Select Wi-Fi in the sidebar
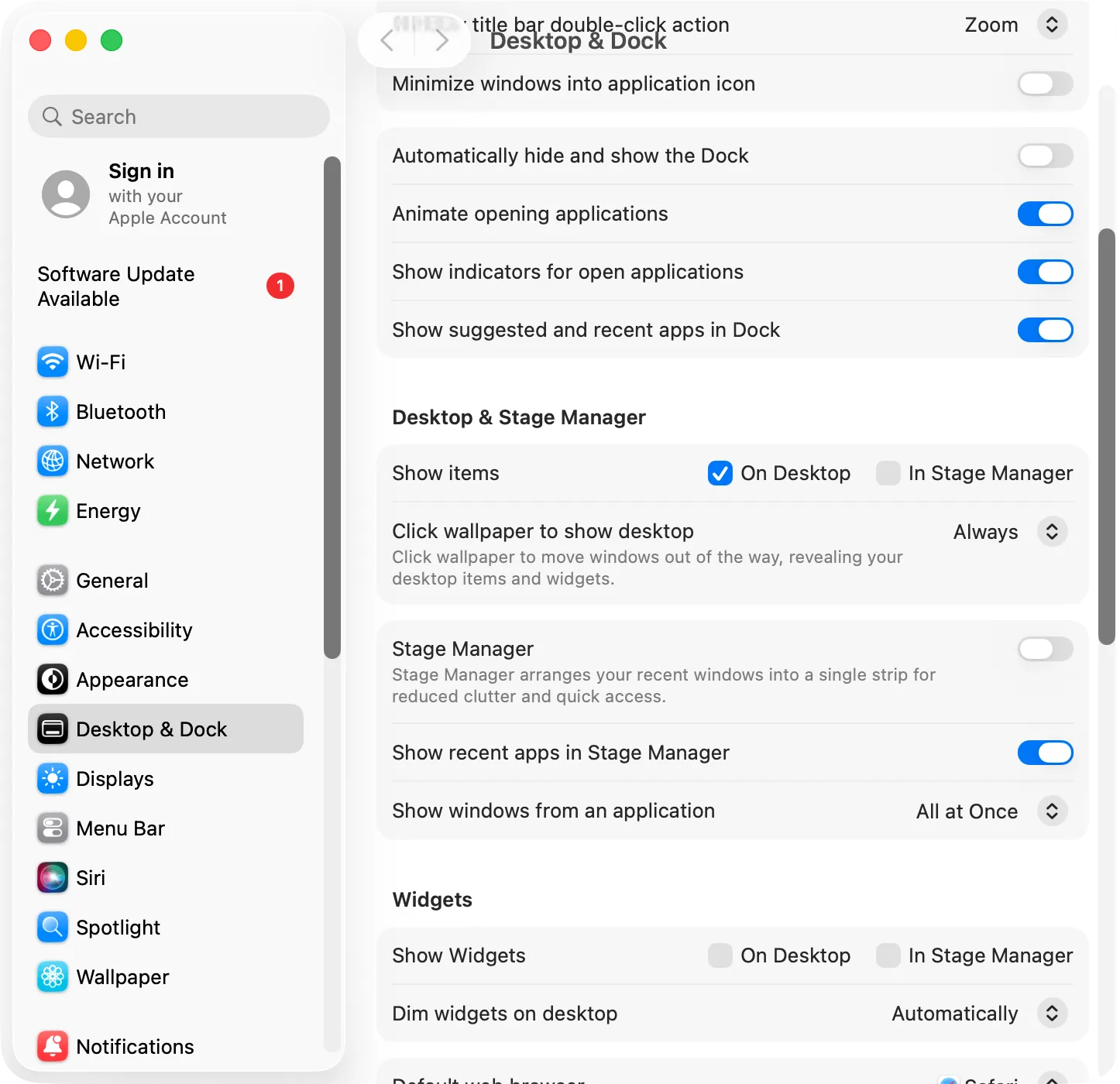This screenshot has height=1084, width=1120. pyautogui.click(x=165, y=362)
